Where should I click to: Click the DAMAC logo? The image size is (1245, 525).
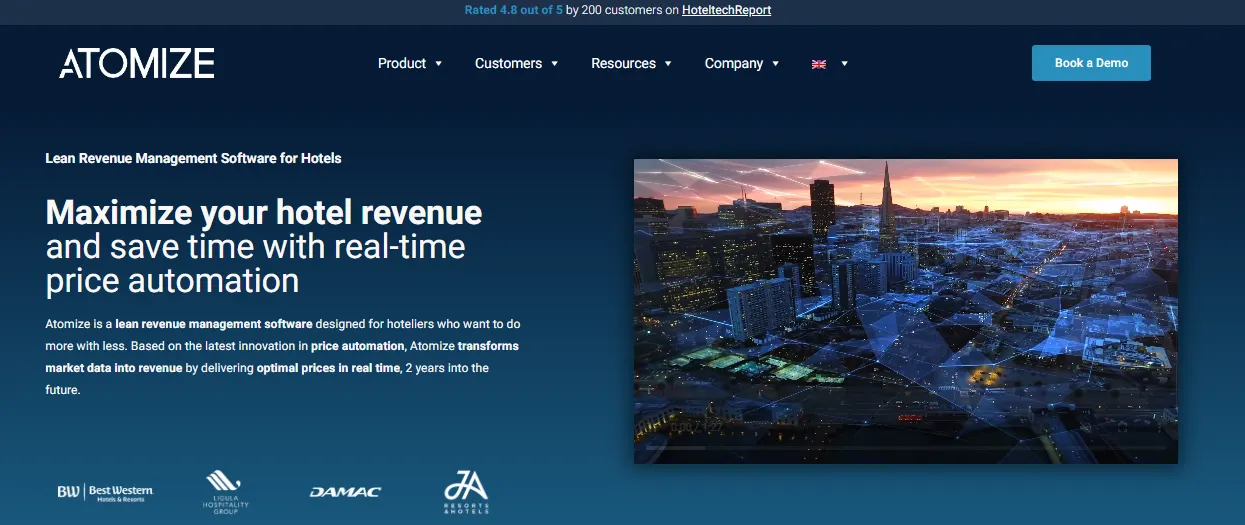345,492
